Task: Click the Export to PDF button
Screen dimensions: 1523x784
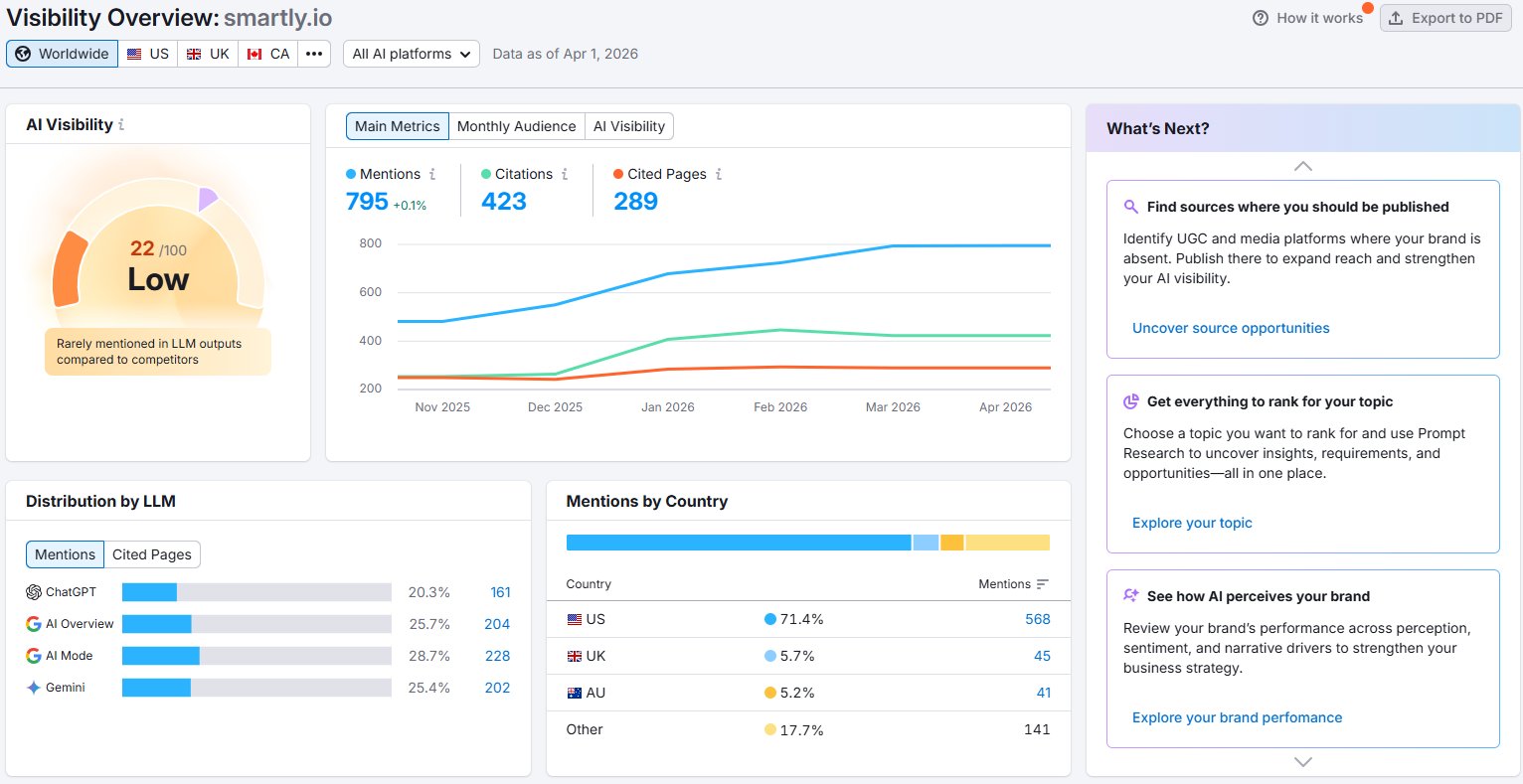Action: coord(1445,17)
